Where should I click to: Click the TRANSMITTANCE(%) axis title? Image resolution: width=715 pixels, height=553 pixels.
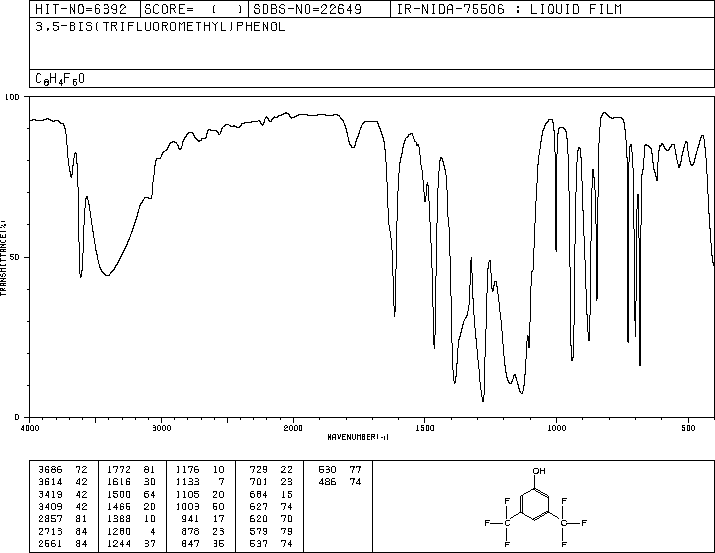point(3,258)
